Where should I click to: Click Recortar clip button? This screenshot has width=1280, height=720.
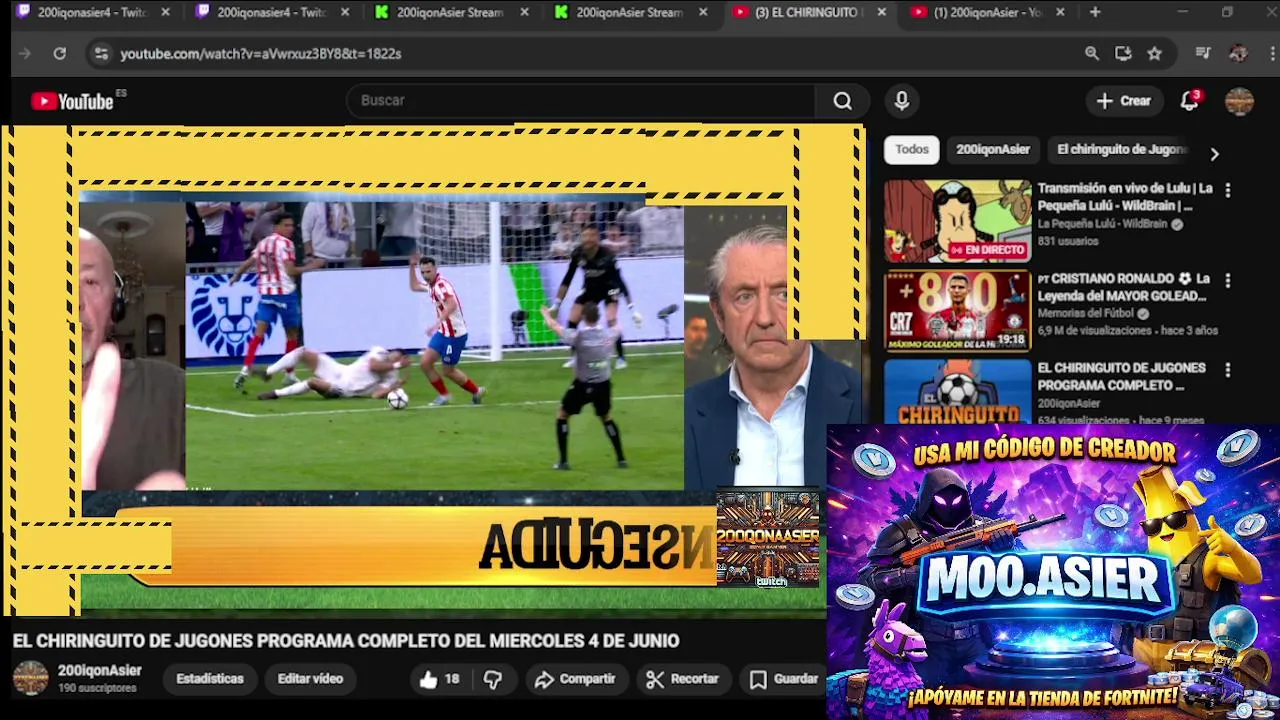tap(683, 679)
